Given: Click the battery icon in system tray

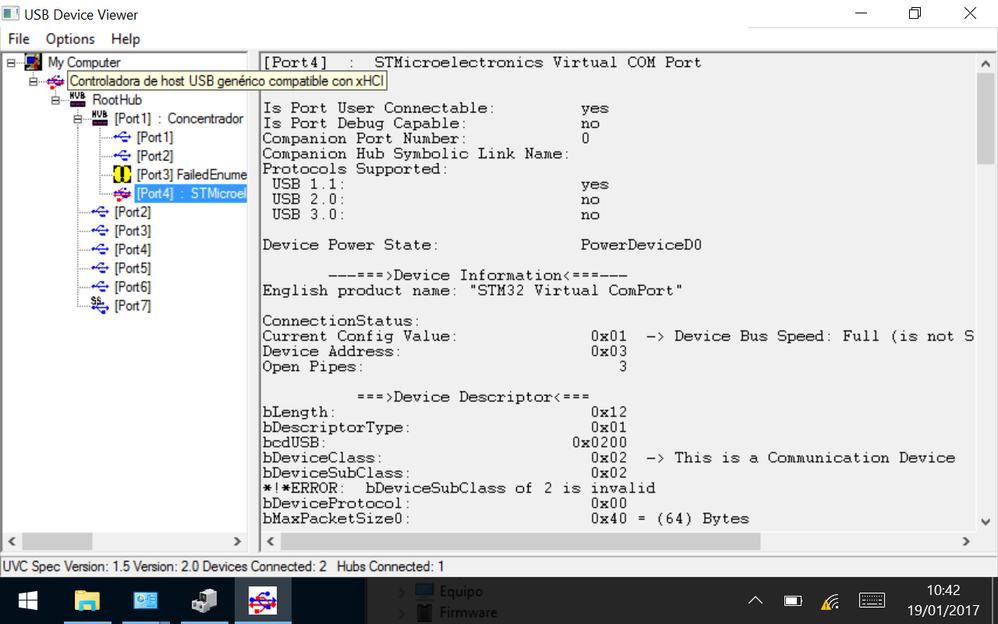Looking at the screenshot, I should pos(793,600).
